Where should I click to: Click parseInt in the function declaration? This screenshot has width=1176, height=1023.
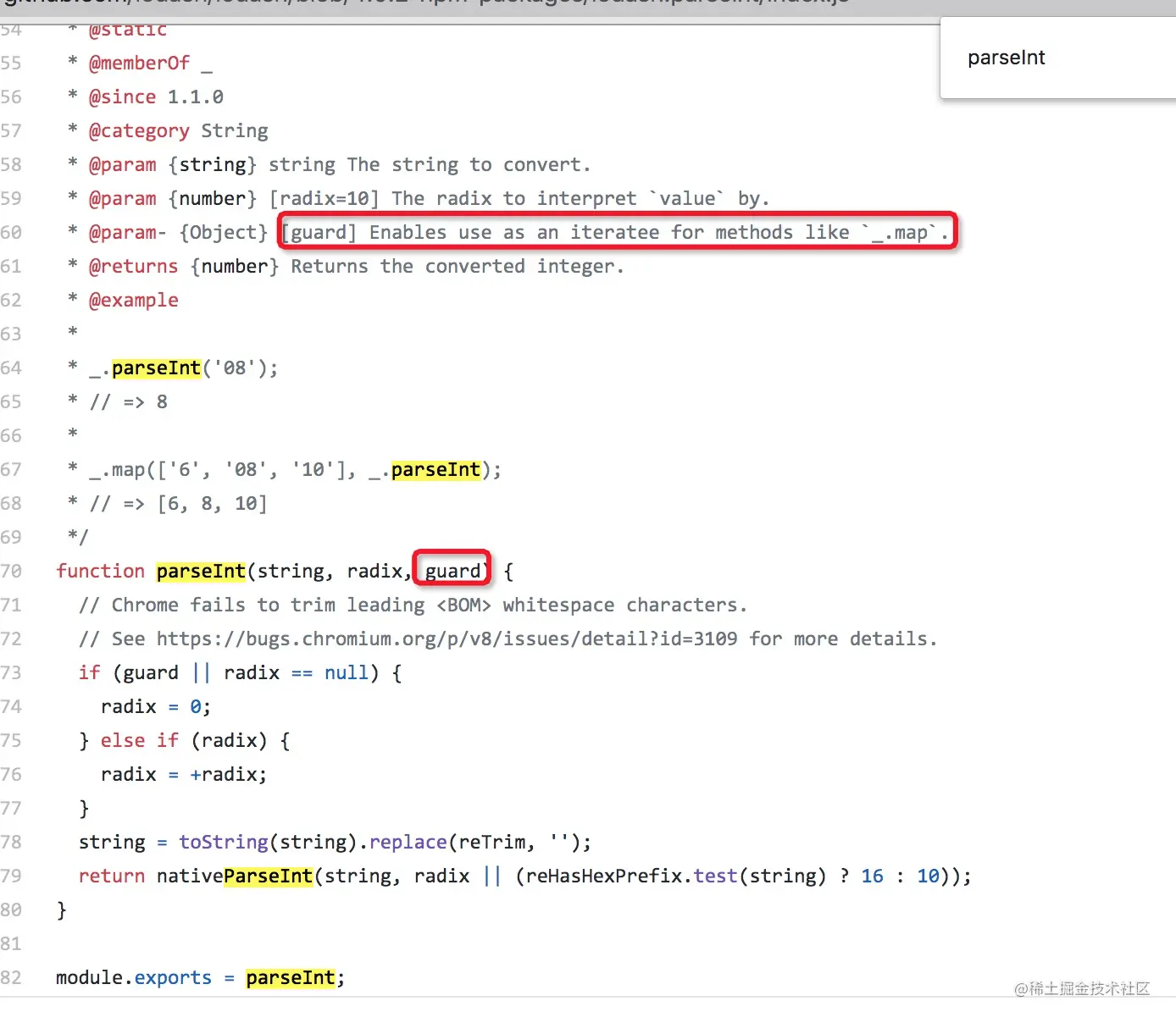pos(201,571)
